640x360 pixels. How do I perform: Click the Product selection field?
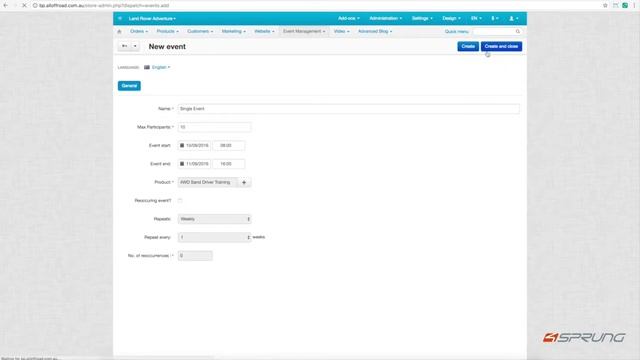[207, 182]
